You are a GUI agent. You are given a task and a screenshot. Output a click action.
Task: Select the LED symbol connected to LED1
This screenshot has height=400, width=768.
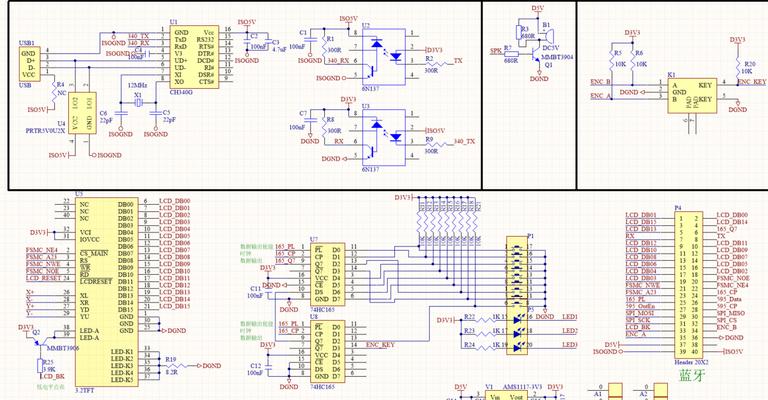(x=518, y=320)
